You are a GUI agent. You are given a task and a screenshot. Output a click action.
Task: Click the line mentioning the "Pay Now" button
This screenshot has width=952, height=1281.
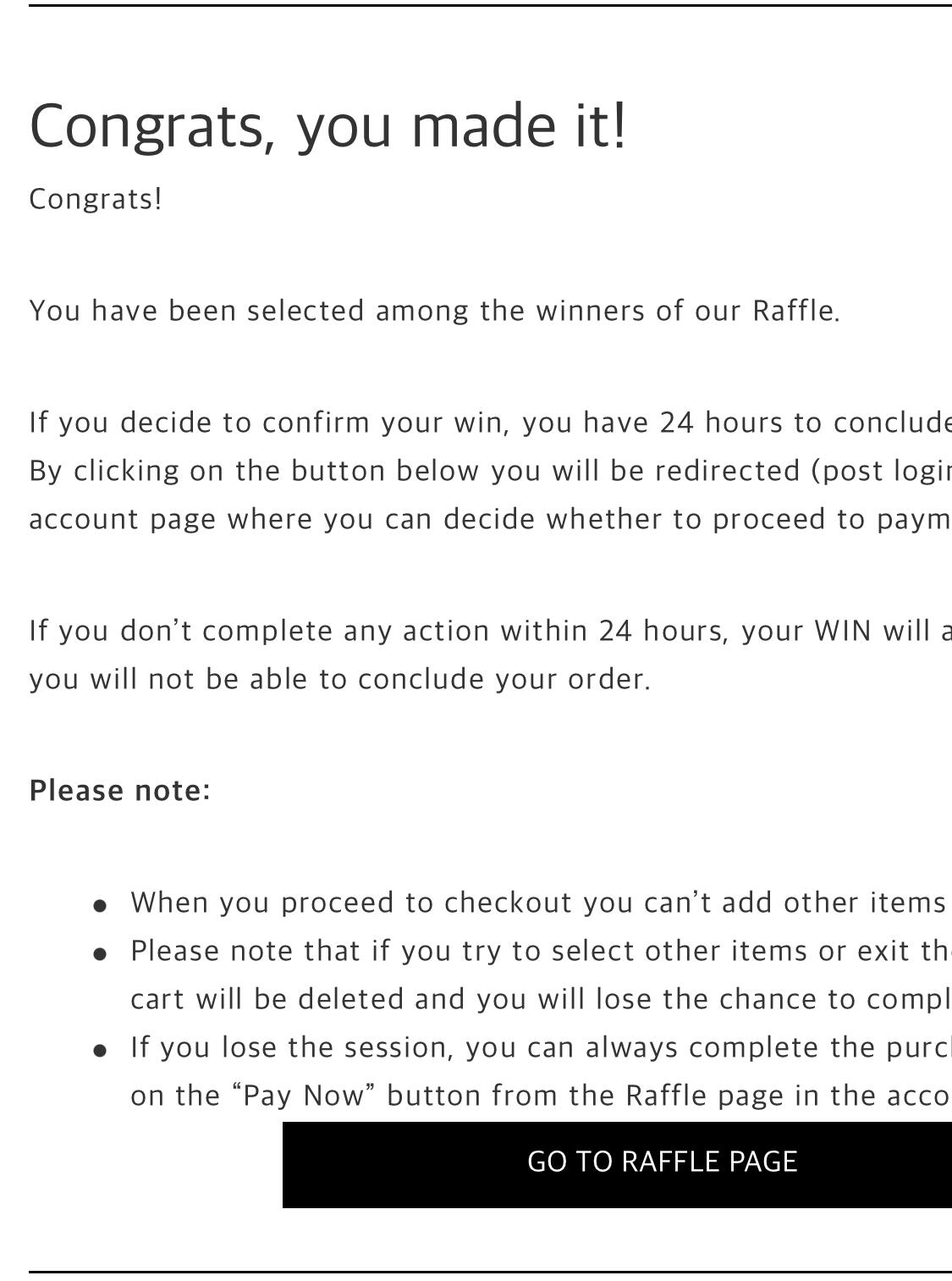(537, 1096)
